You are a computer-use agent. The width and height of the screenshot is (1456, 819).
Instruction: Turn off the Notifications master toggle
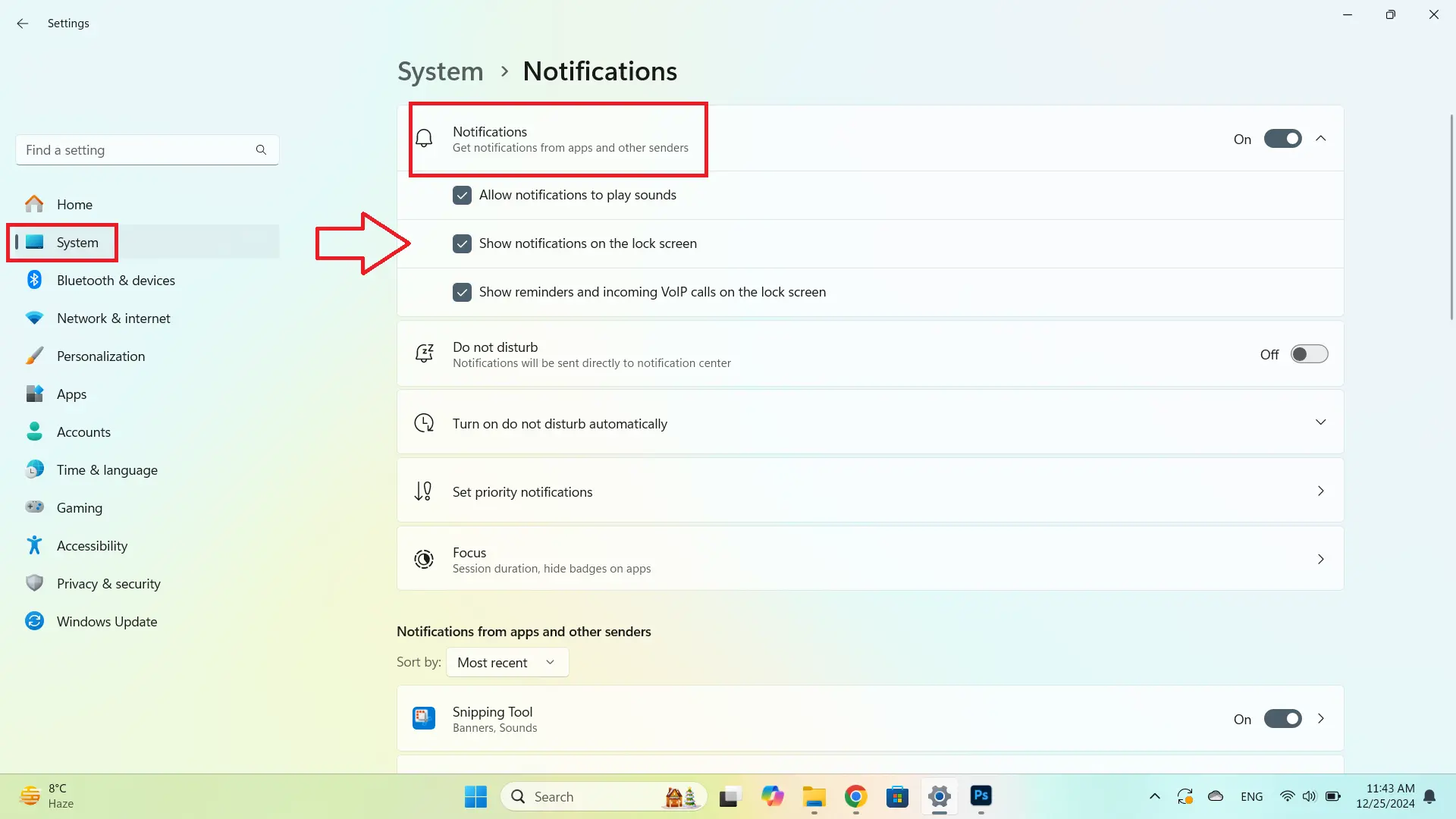(1282, 138)
